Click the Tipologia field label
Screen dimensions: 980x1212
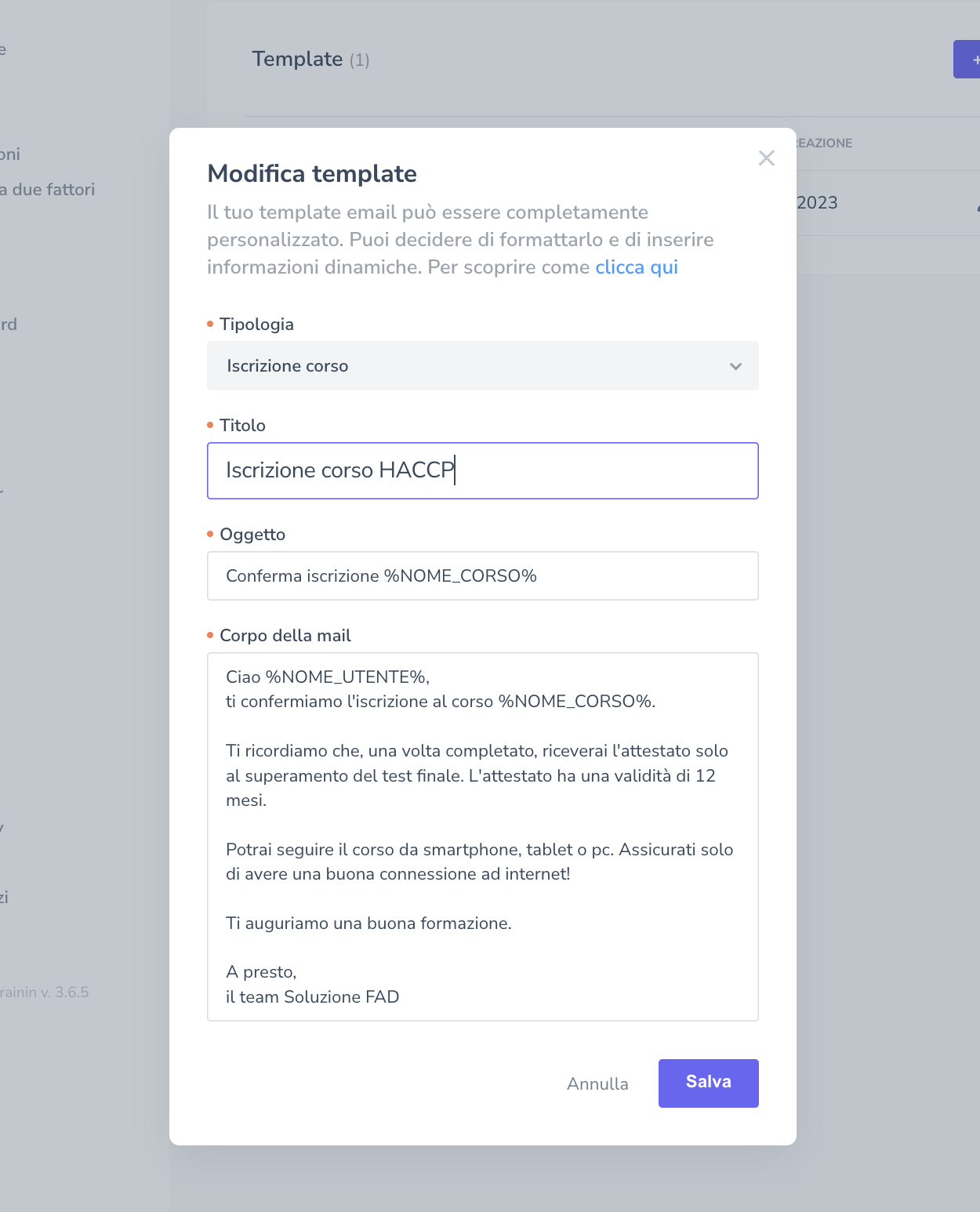click(x=256, y=325)
